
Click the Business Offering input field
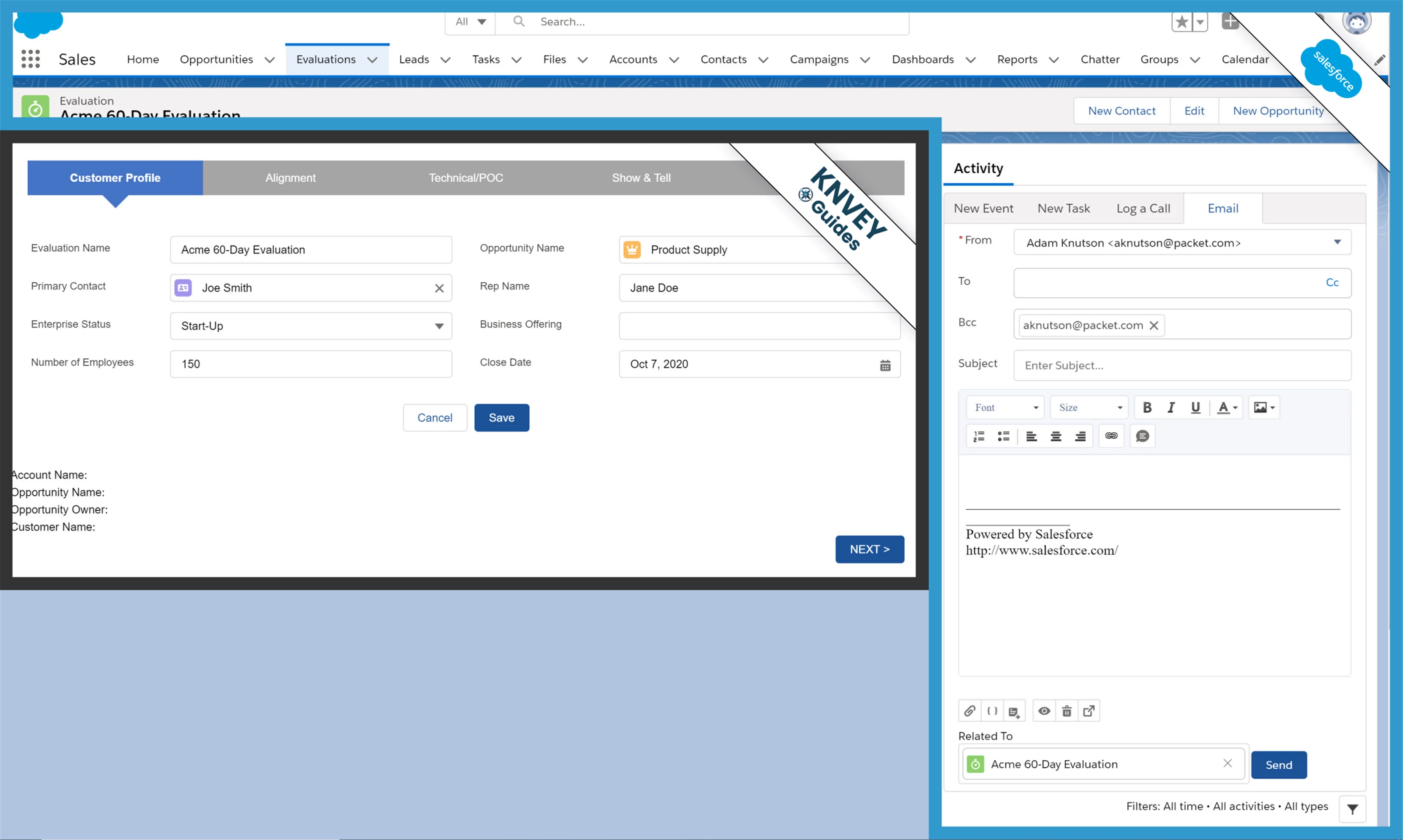[x=759, y=326]
